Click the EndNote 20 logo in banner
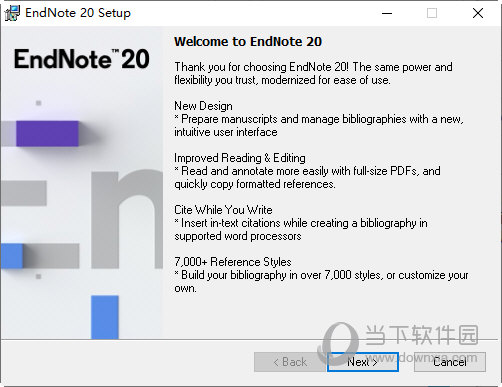 coord(82,59)
